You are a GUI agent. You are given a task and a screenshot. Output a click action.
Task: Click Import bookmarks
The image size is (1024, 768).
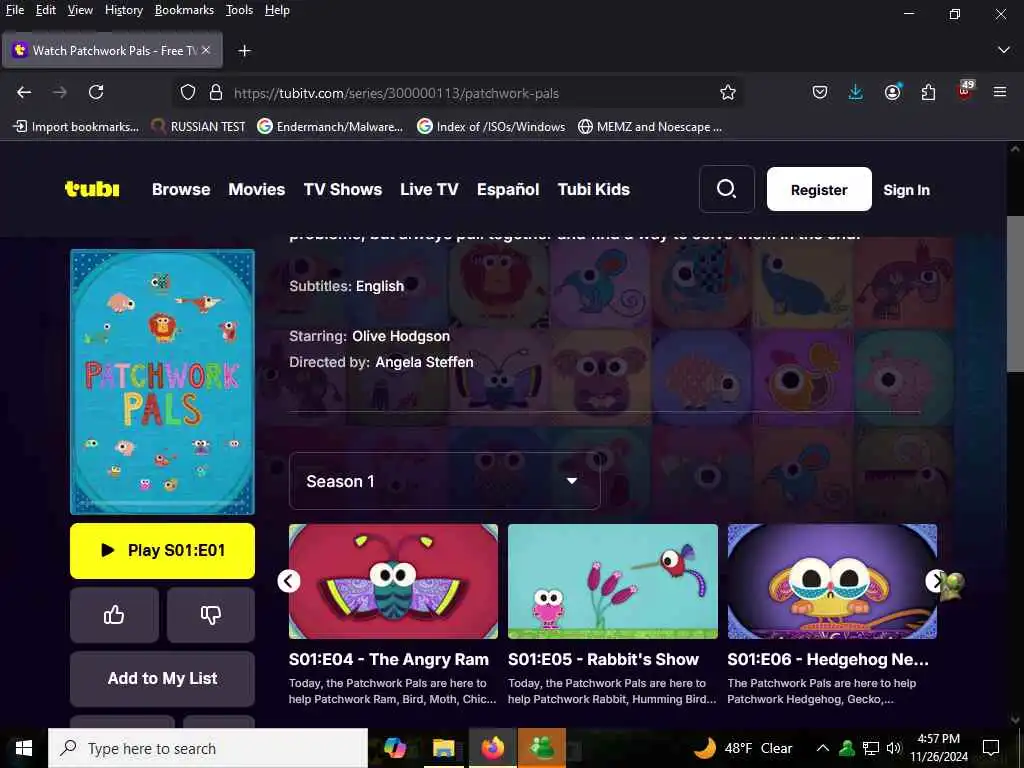76,127
